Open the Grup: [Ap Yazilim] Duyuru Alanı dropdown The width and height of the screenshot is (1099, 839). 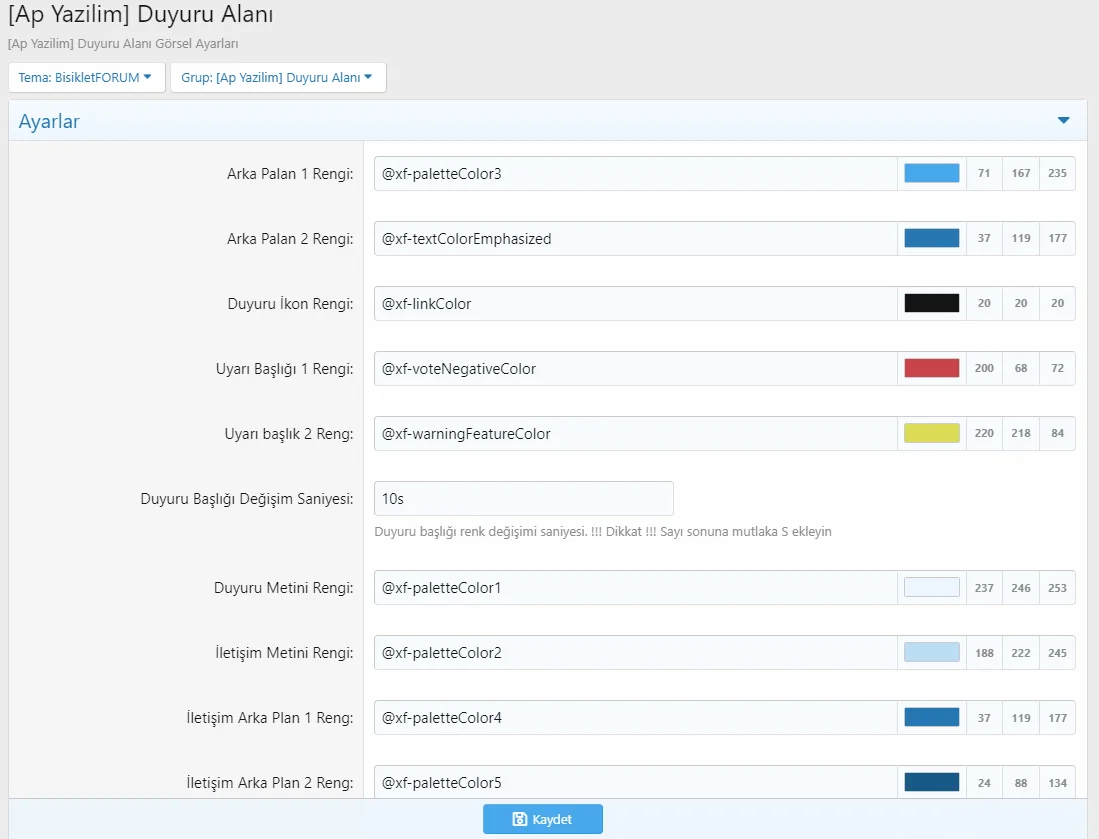277,78
